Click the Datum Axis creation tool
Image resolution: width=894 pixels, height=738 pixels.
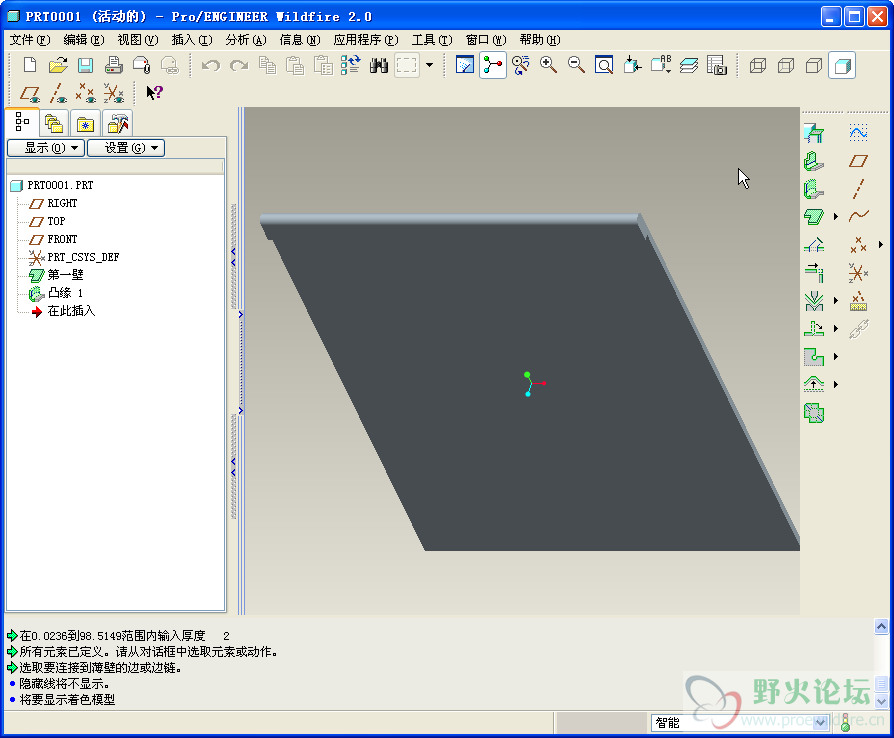tap(858, 189)
